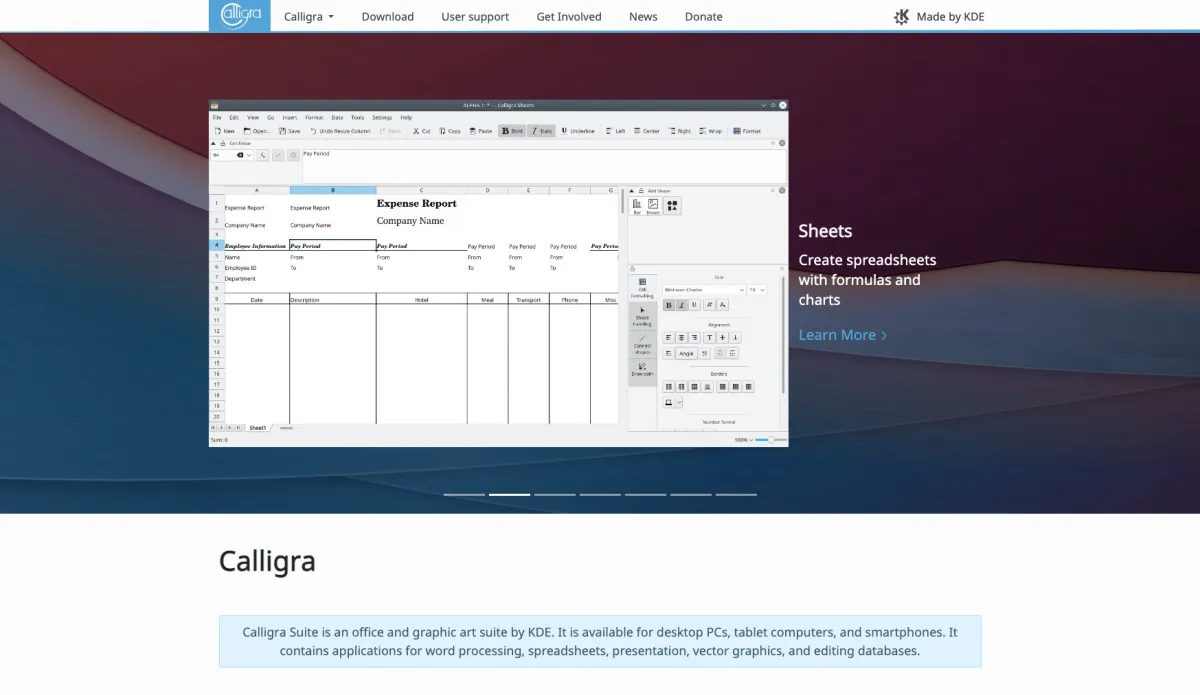Click the zoom slider in Sheets status bar

pos(771,440)
